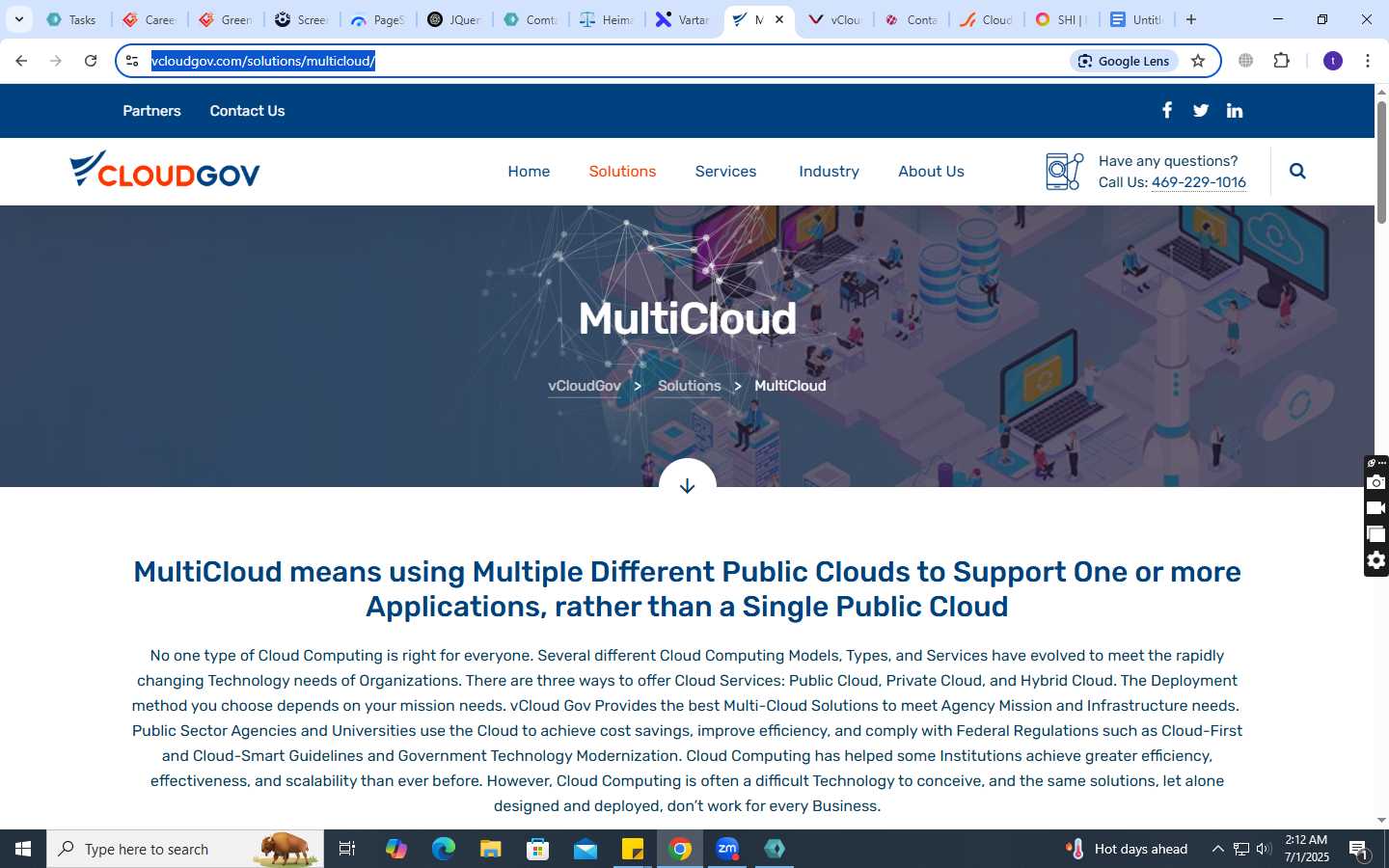Click the vCloudGov breadcrumb link

585,386
